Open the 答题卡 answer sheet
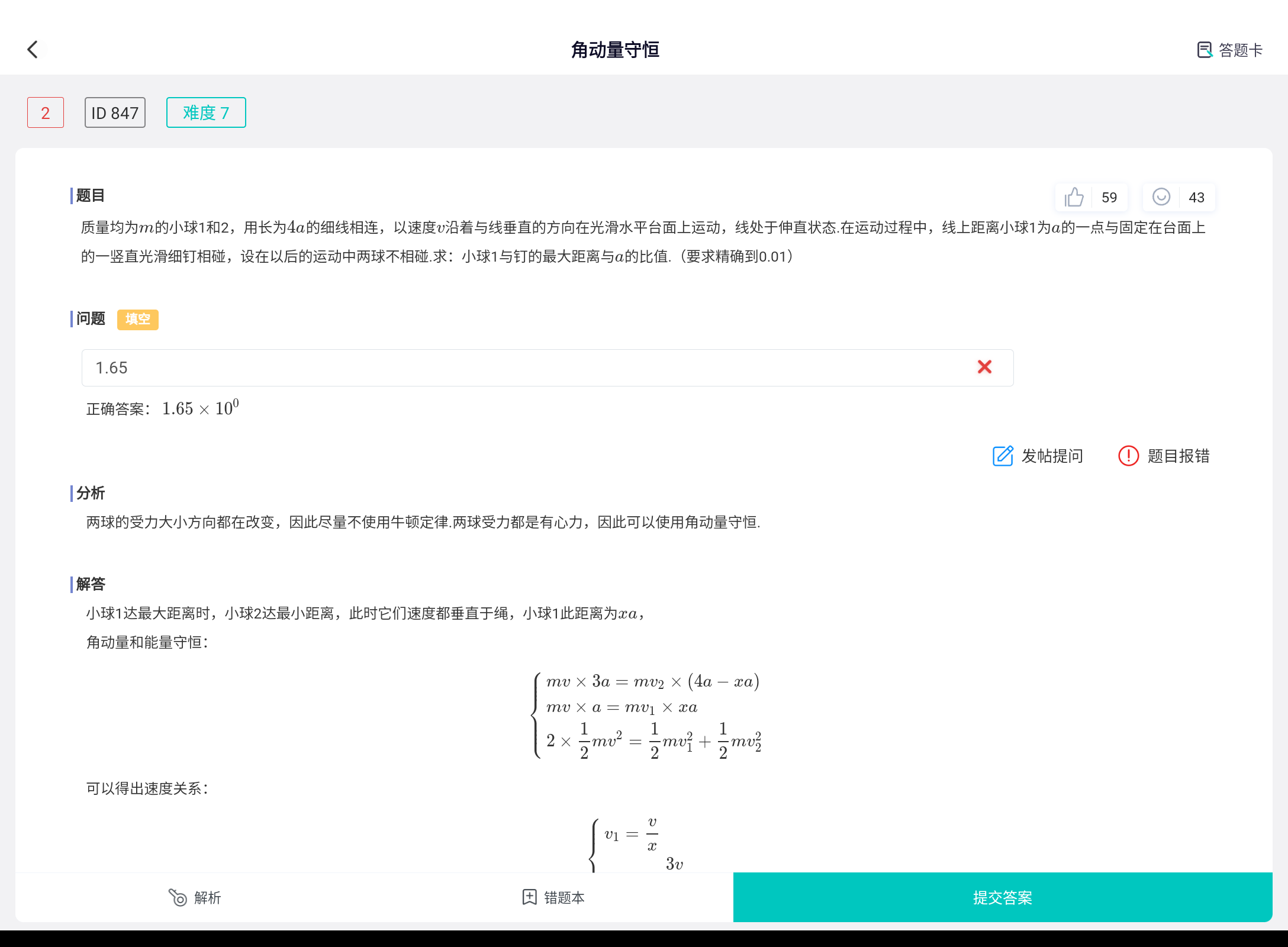The width and height of the screenshot is (1288, 947). pos(1229,50)
